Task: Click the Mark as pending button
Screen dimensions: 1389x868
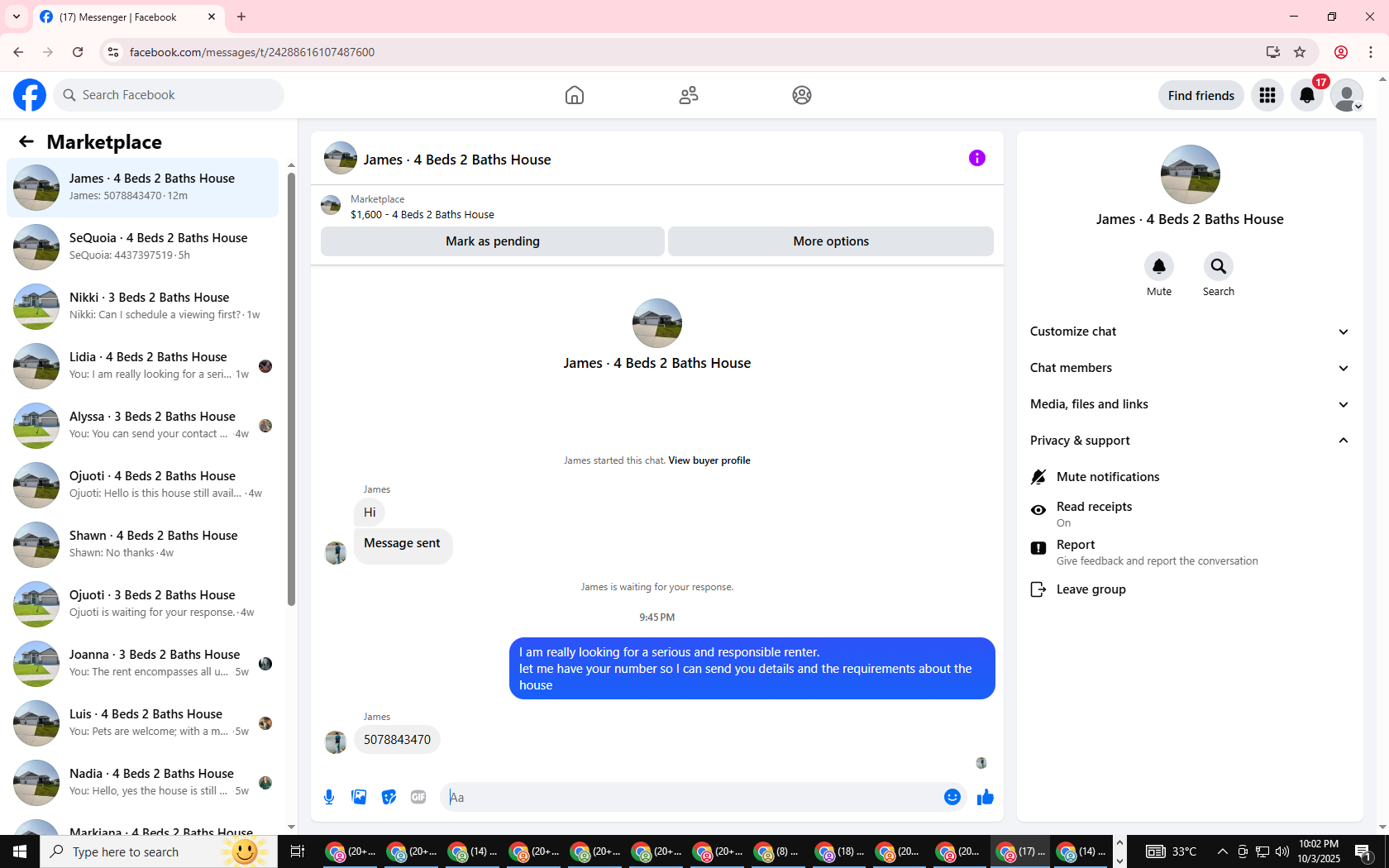Action: pos(493,241)
